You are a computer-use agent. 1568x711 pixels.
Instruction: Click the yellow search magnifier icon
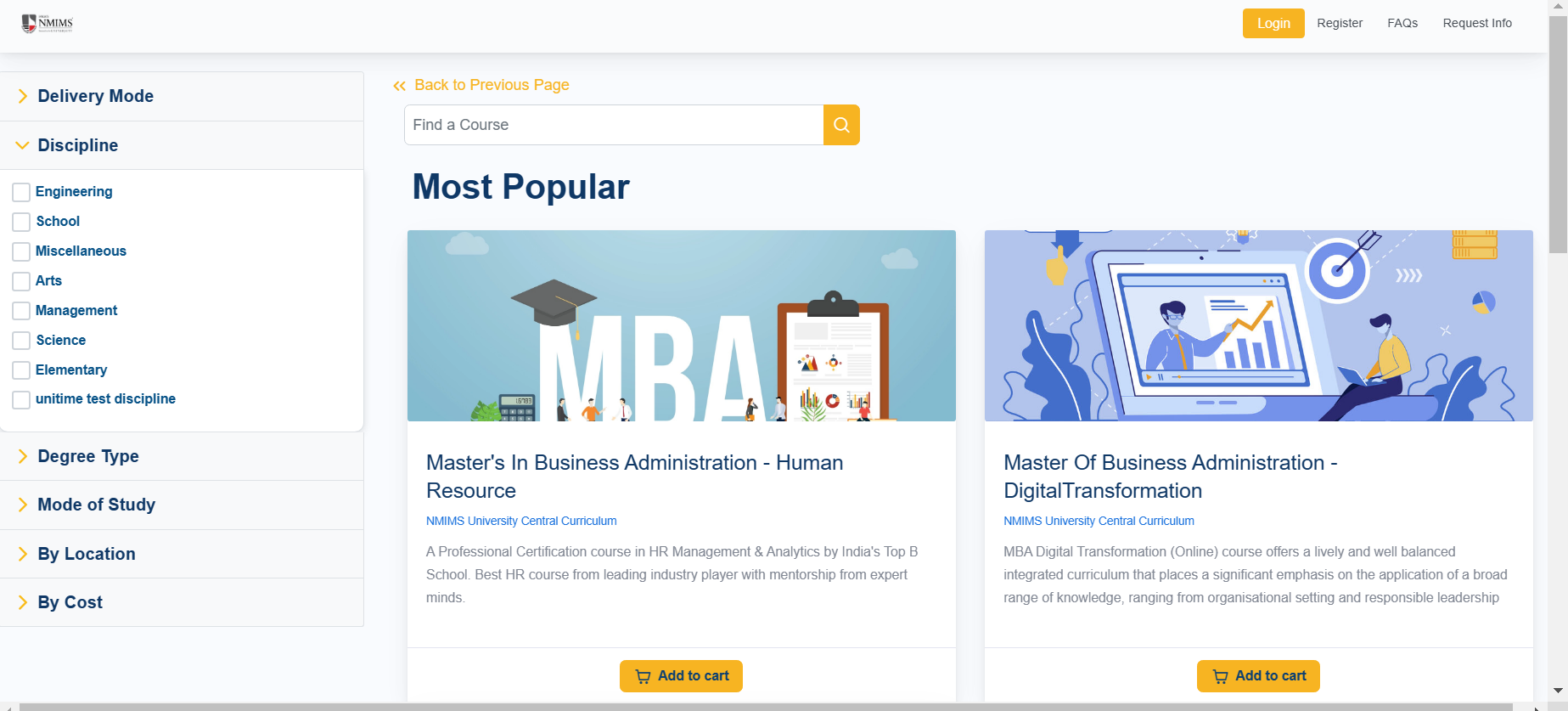(841, 125)
